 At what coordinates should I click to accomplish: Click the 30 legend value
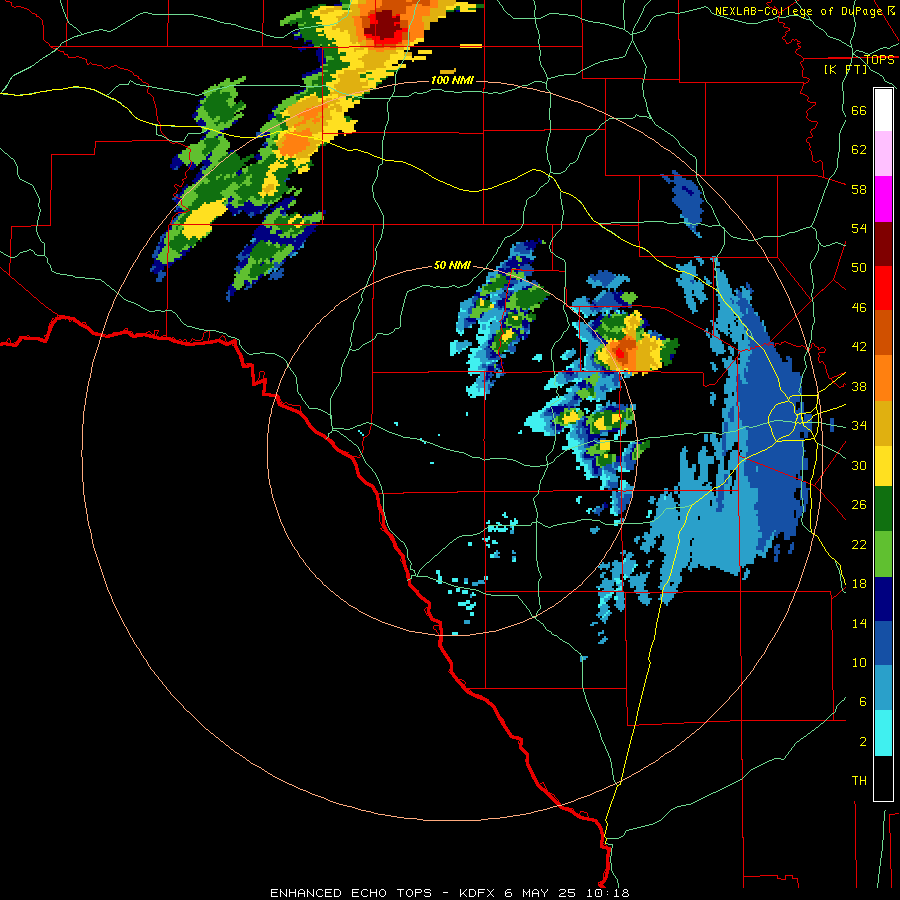click(x=859, y=465)
